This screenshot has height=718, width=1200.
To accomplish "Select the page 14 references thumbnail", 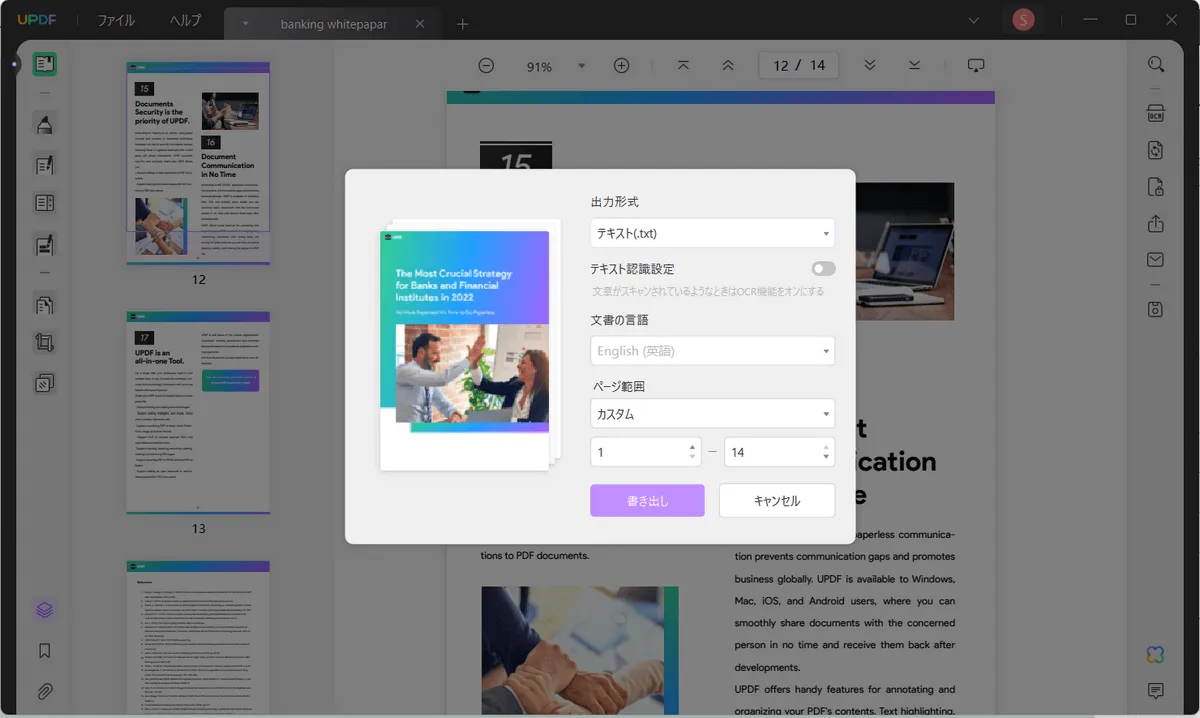I will [x=198, y=639].
